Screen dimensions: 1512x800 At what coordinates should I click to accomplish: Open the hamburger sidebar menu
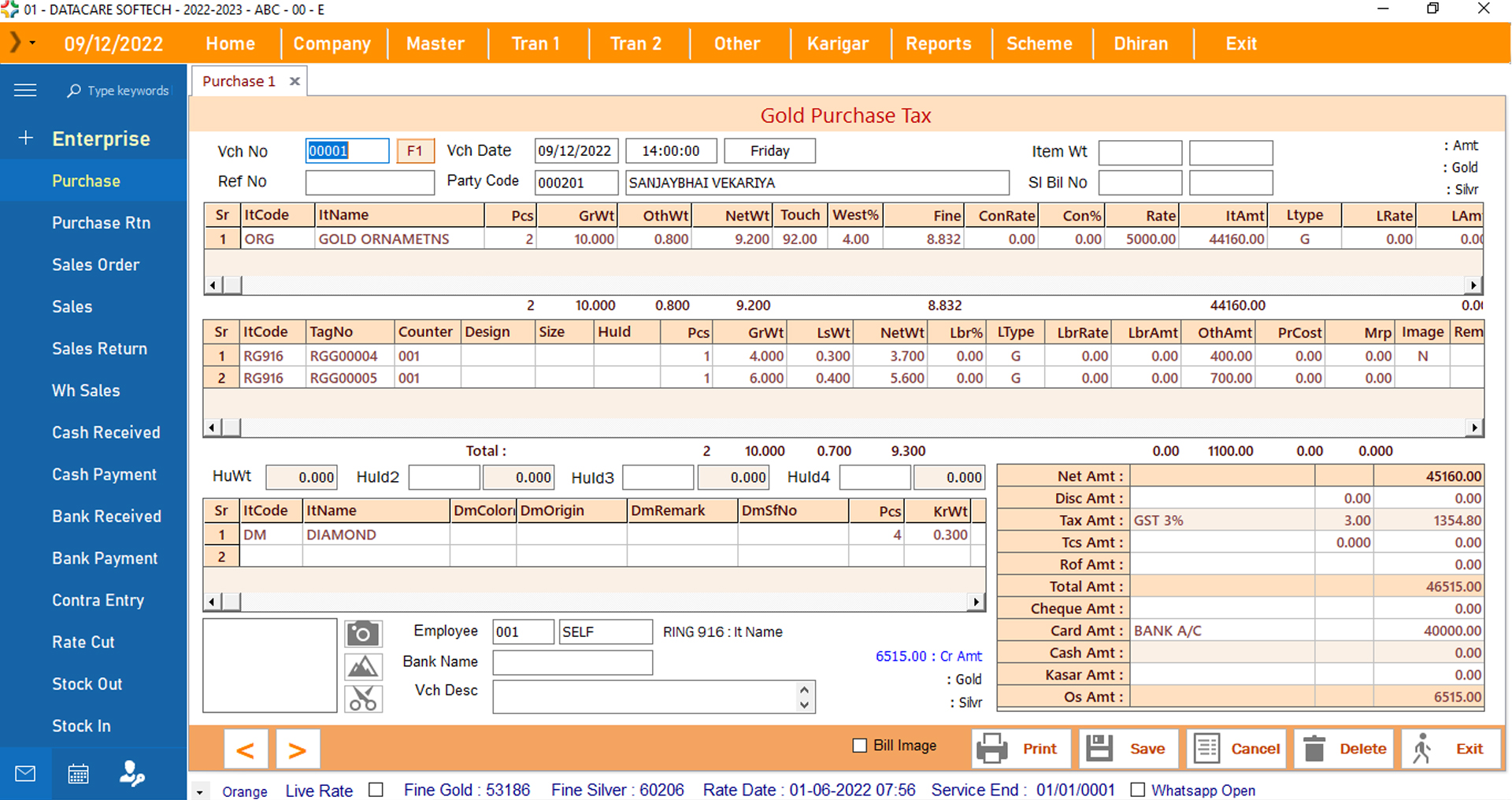[25, 91]
